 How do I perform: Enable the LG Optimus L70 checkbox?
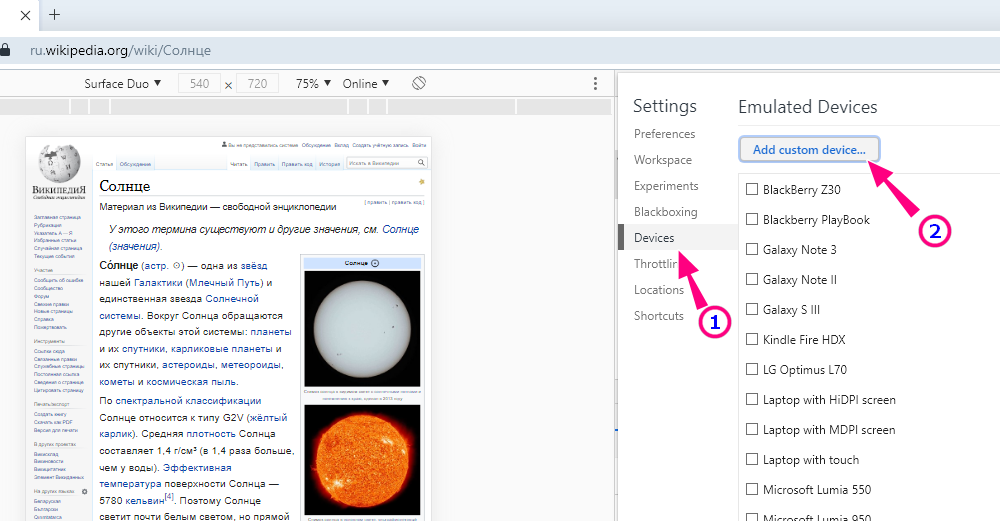click(x=752, y=369)
